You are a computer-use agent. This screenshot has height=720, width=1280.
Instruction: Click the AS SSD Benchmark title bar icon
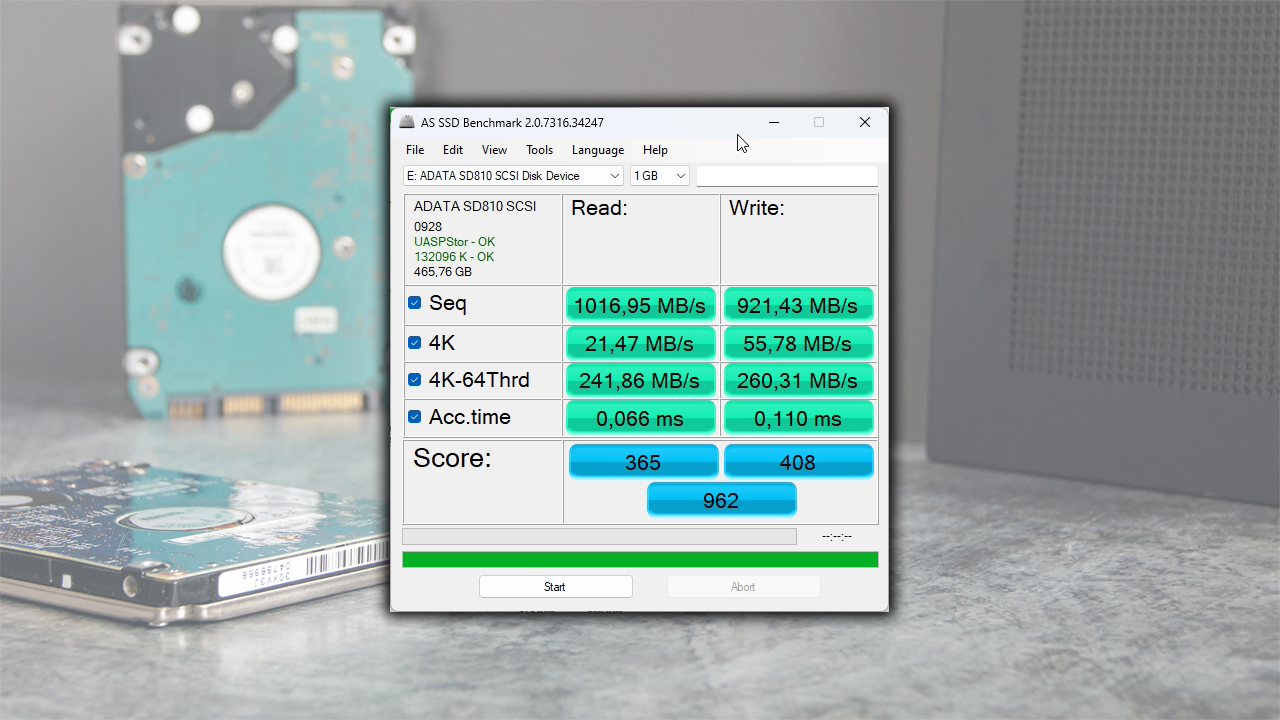[x=407, y=122]
